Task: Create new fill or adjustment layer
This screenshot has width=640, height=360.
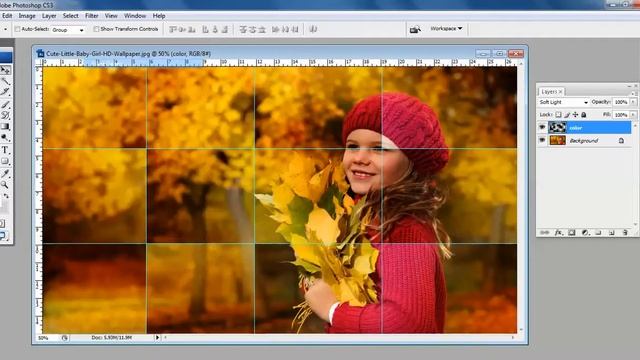Action: tap(585, 233)
